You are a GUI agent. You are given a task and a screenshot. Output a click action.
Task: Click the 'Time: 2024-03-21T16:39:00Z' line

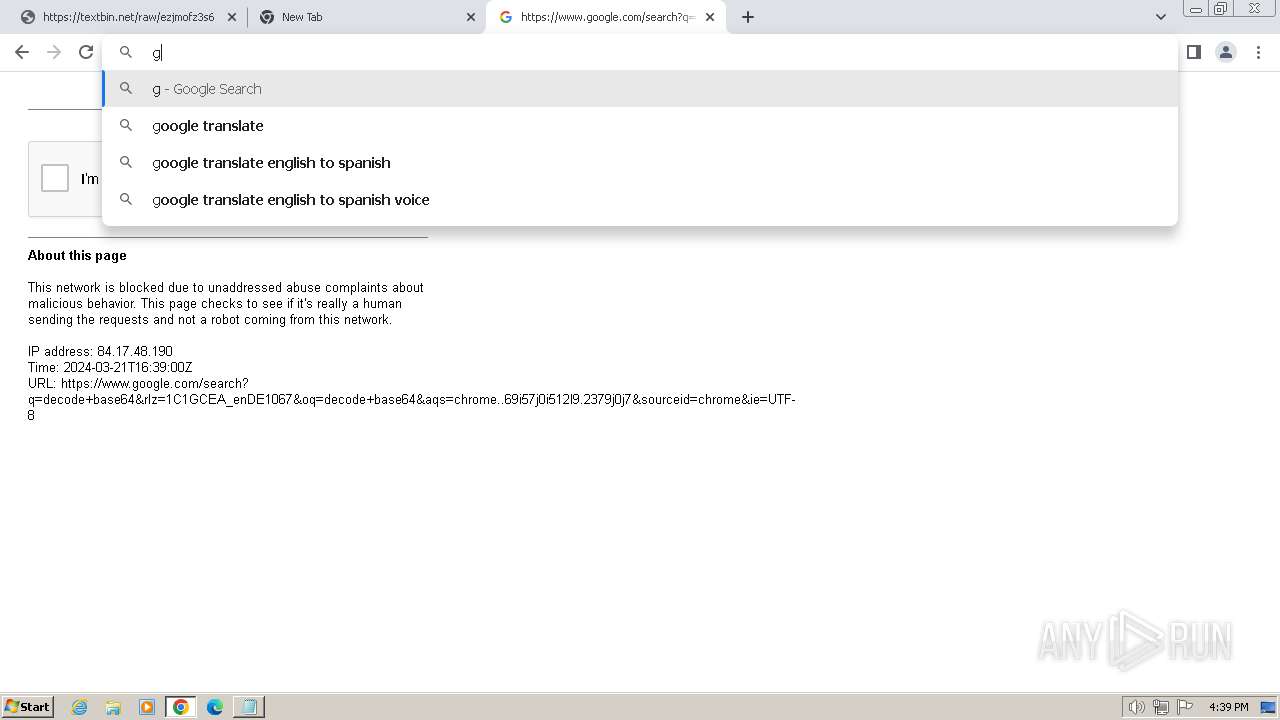[110, 368]
